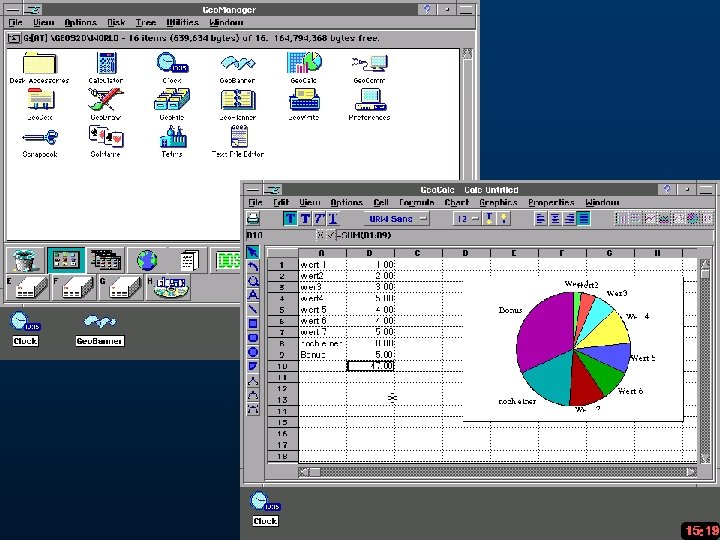Open the Properties menu in GeoCalc
Viewport: 720px width, 540px height.
(x=551, y=202)
